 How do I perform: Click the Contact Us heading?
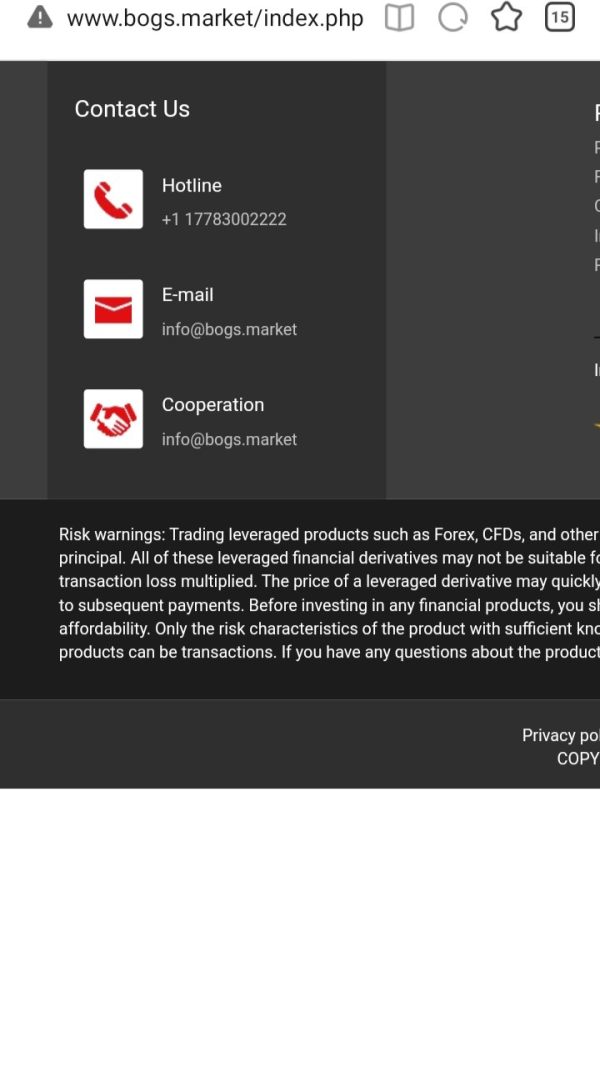132,109
